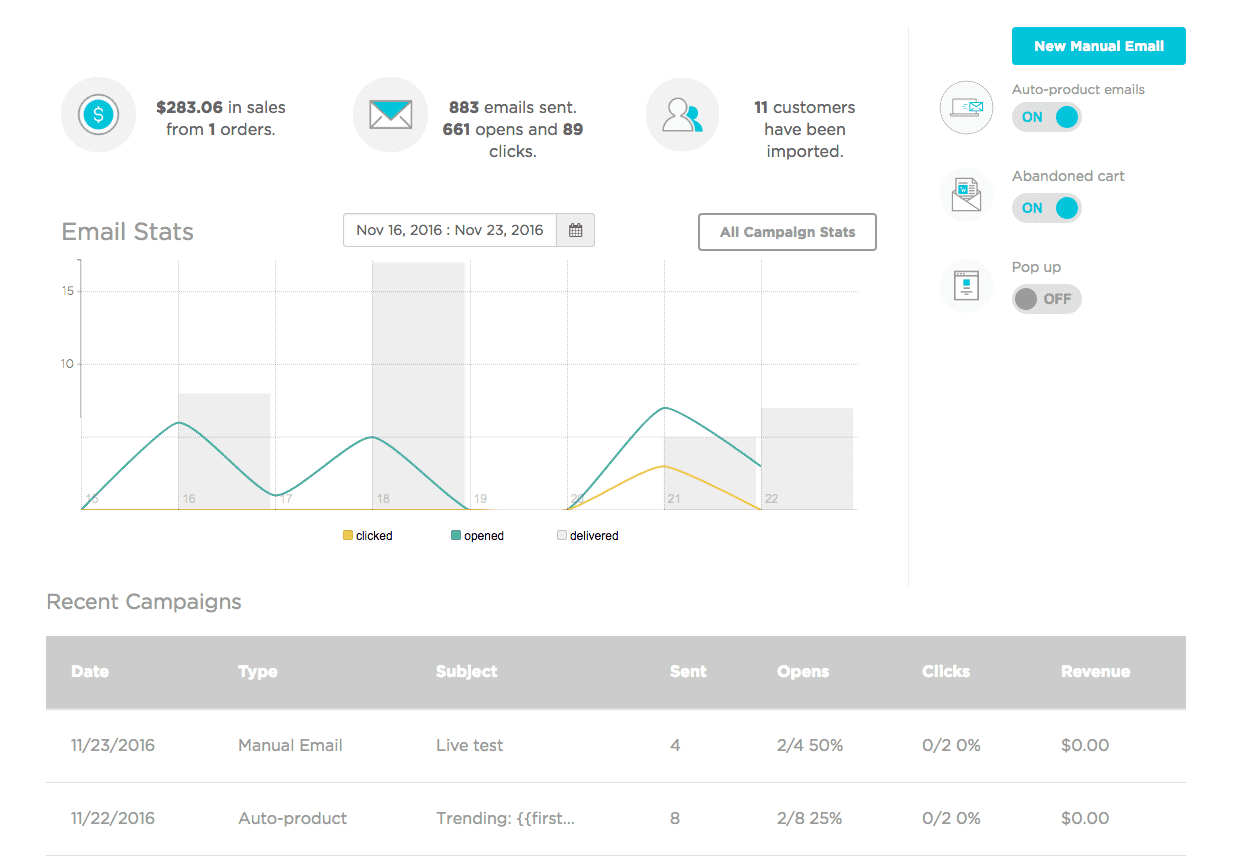Disable the Abandoned cart toggle
Image resolution: width=1234 pixels, height=868 pixels.
(x=1046, y=208)
